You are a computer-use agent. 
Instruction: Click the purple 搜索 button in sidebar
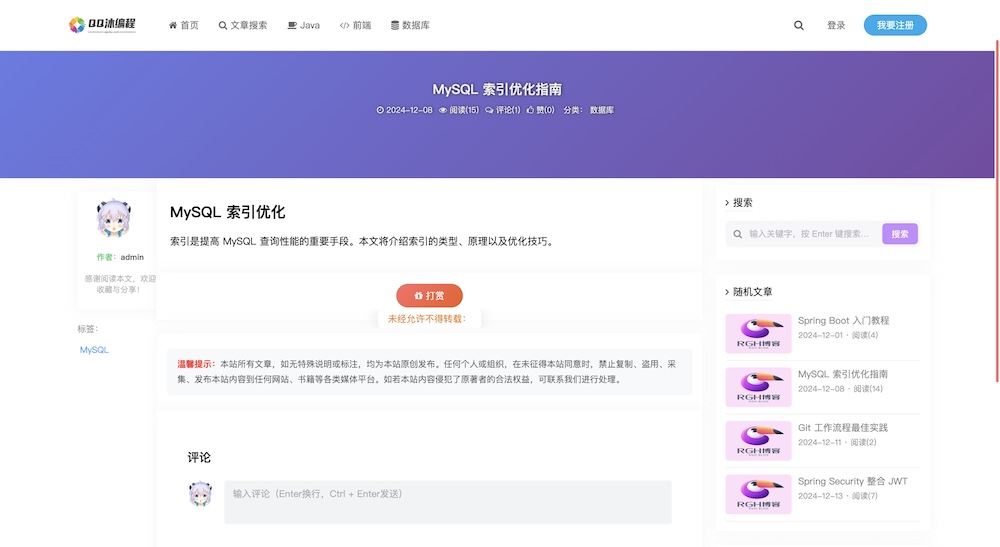[x=900, y=234]
